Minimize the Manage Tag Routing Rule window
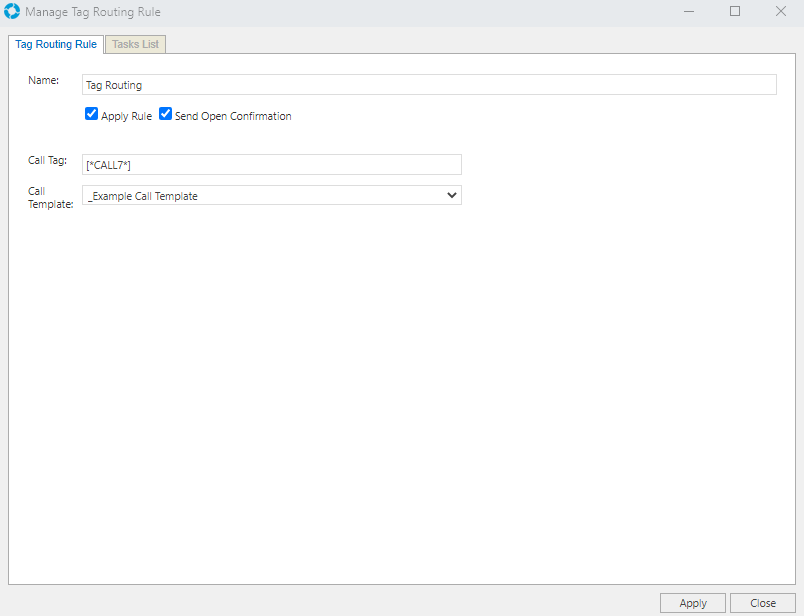The image size is (804, 616). [689, 12]
